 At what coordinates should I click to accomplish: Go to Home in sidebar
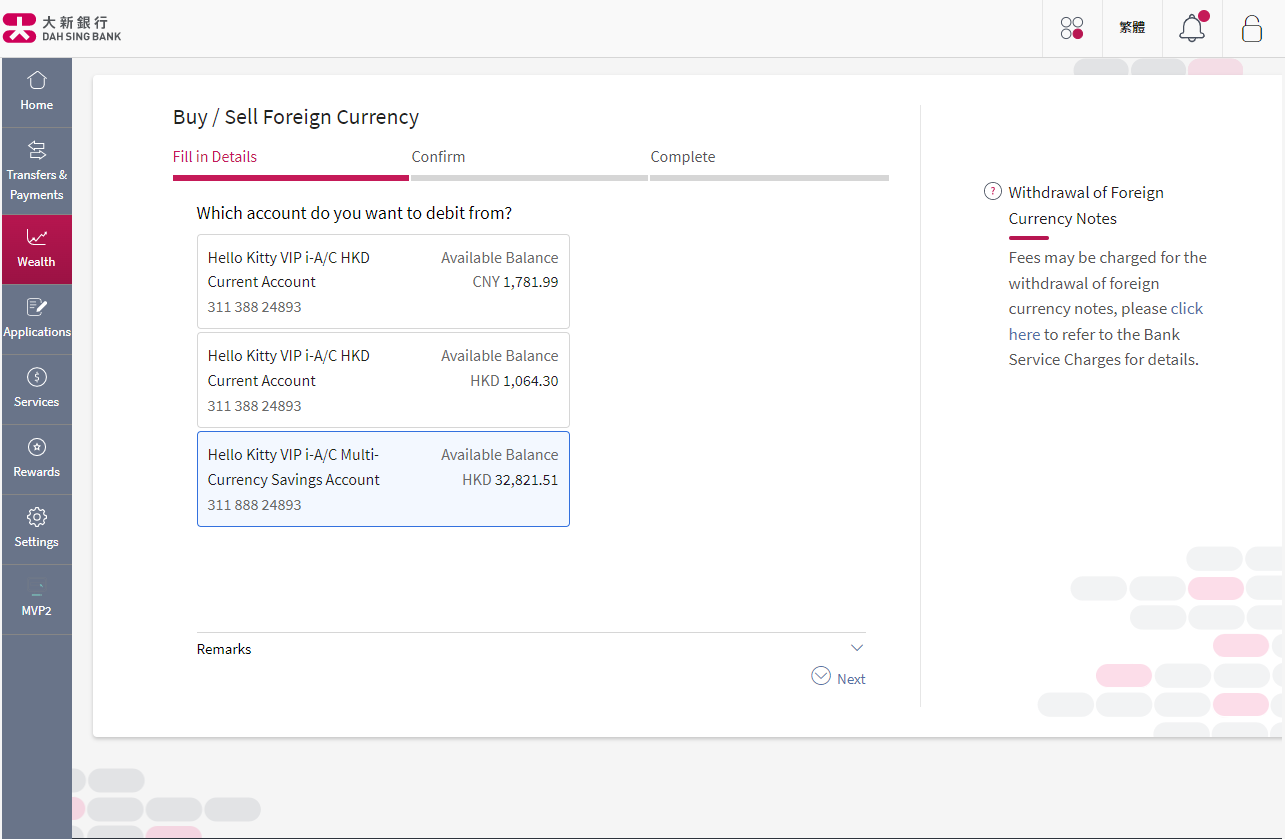(36, 92)
